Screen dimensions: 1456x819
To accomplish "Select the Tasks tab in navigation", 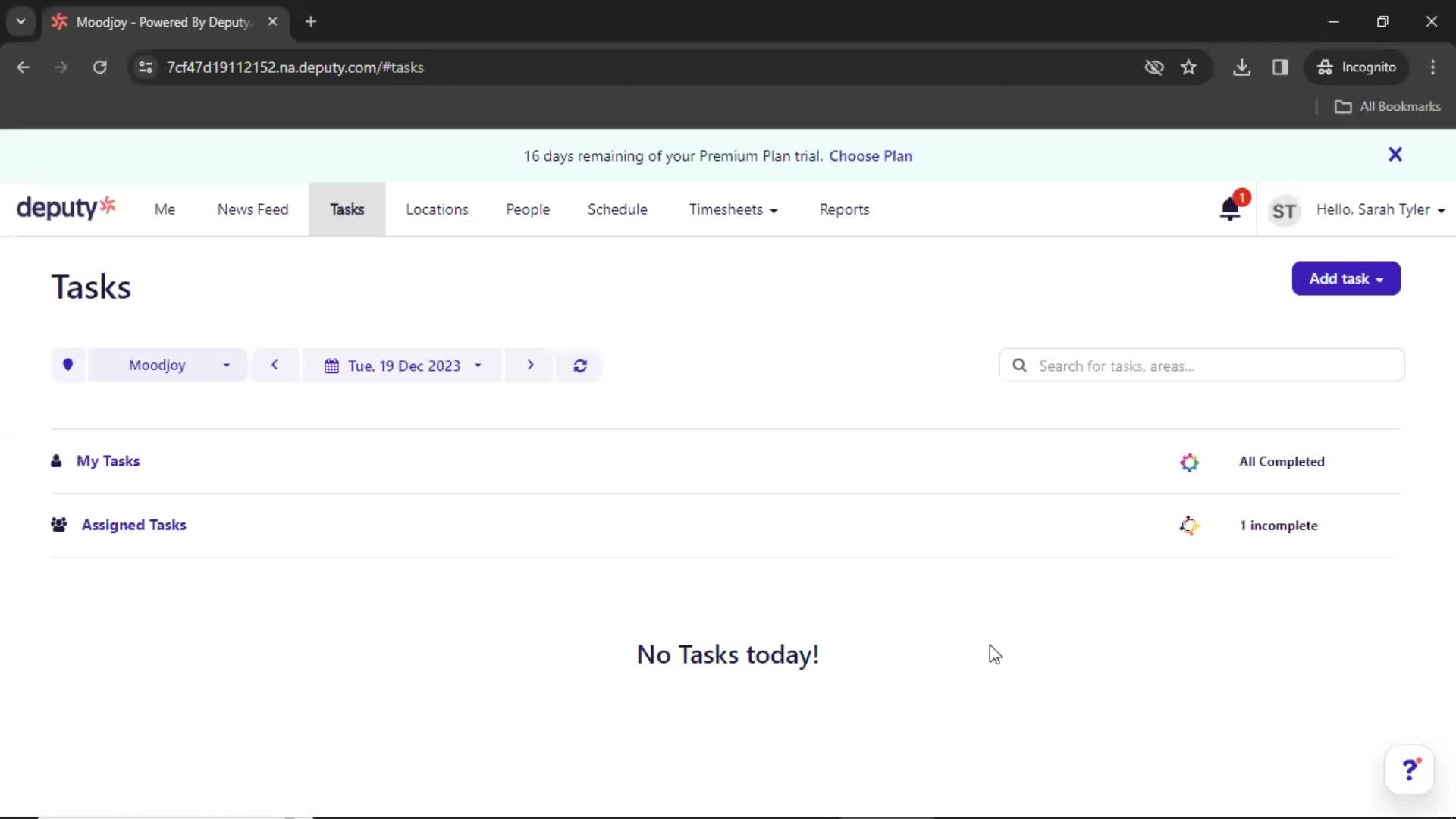I will (347, 209).
